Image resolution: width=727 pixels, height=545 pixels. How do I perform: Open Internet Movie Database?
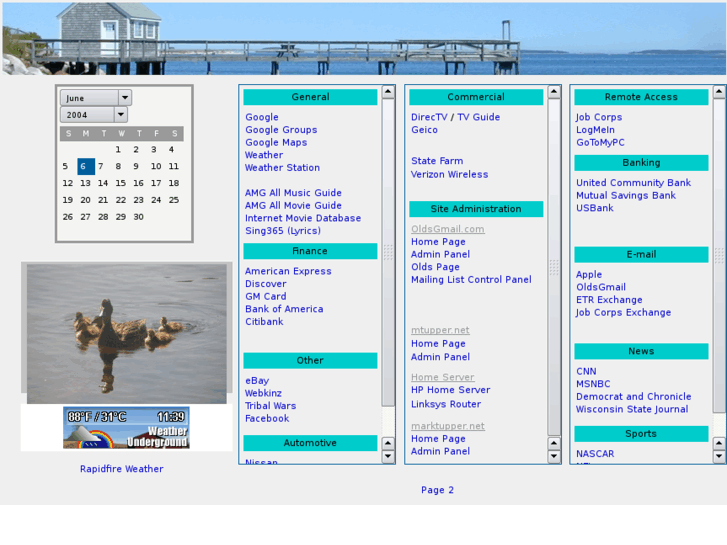[x=303, y=218]
